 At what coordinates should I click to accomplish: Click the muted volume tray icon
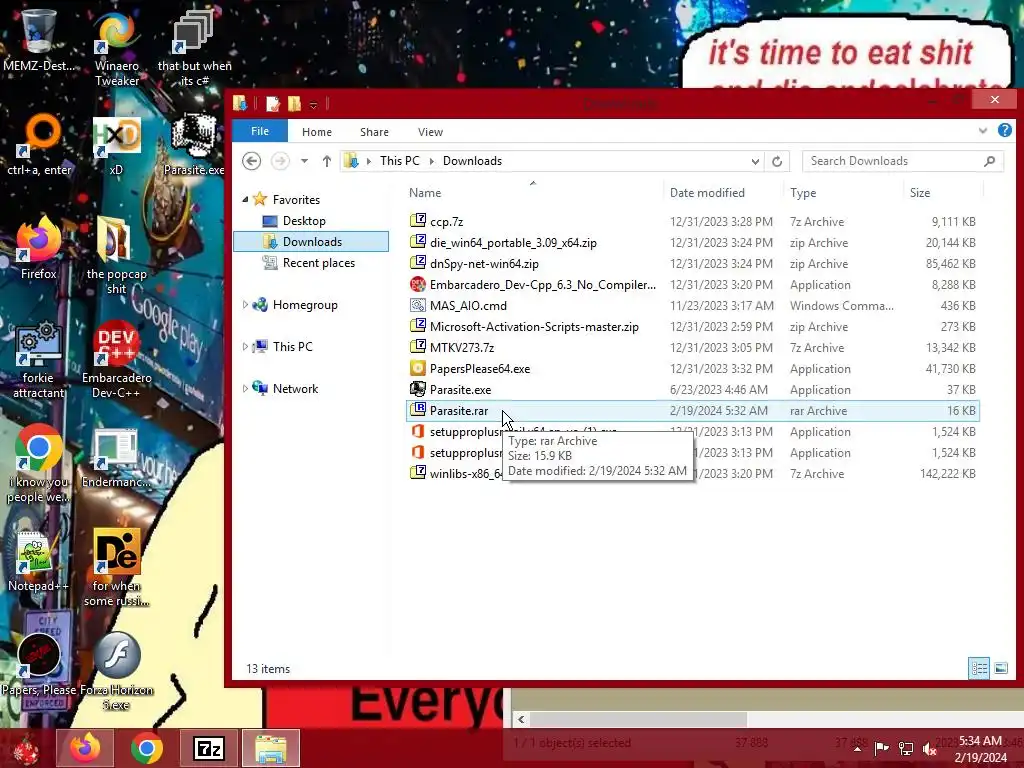pos(929,749)
